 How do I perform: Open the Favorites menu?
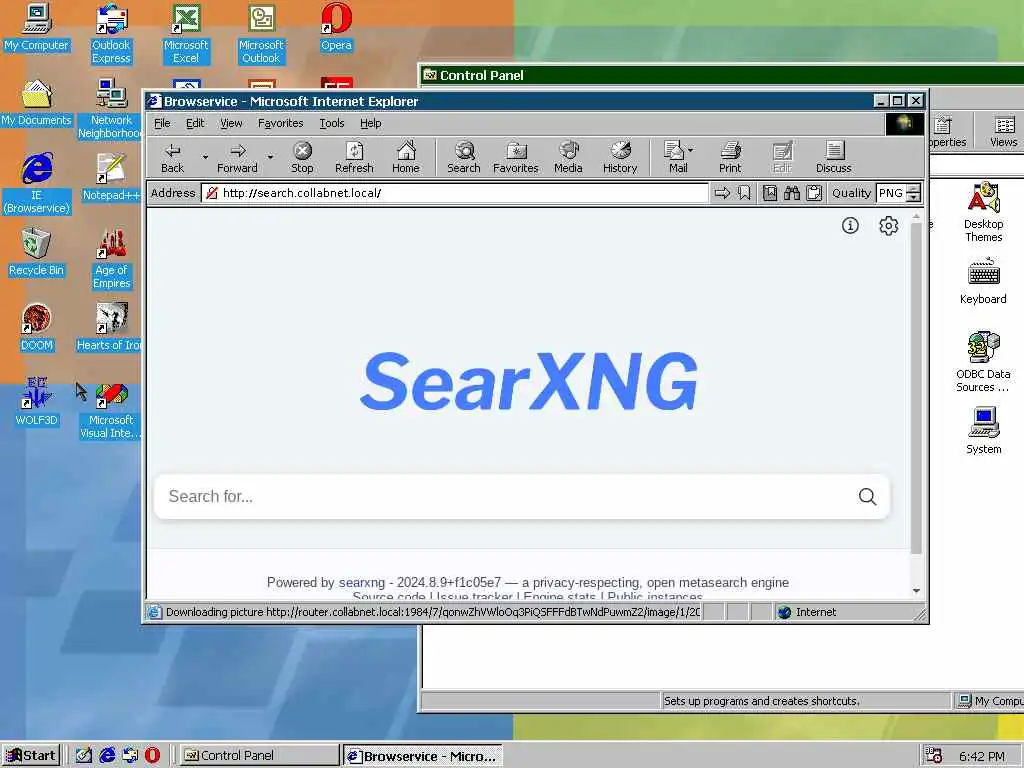tap(280, 123)
